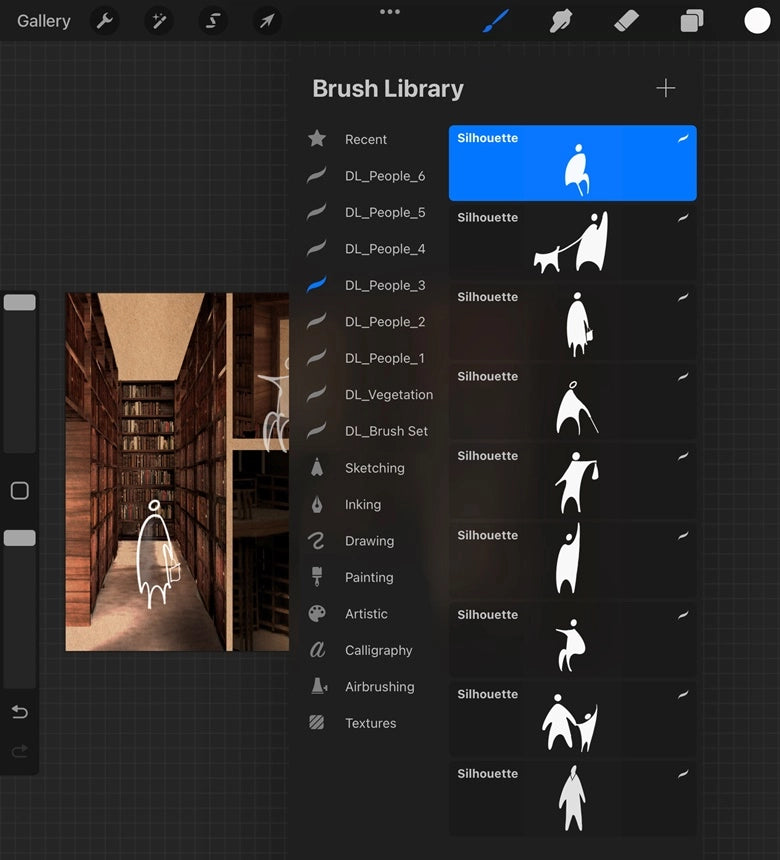Select the Eraser tool

(626, 21)
